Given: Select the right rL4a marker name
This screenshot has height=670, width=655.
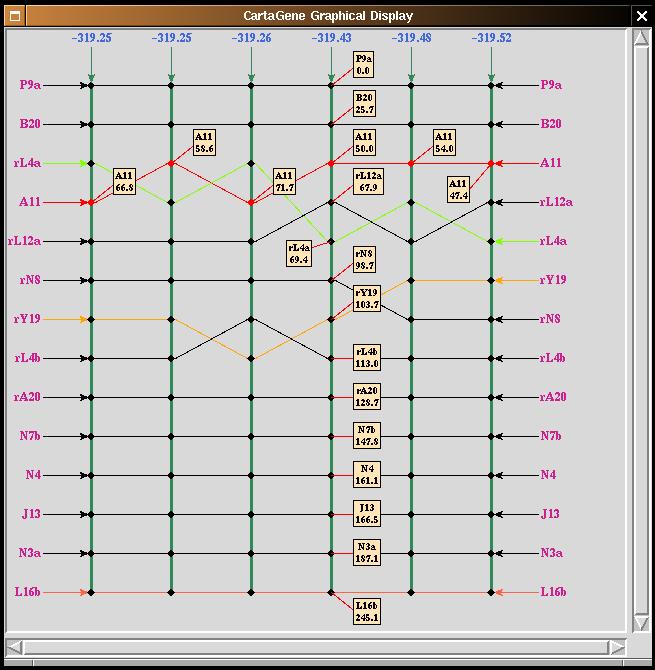Looking at the screenshot, I should pyautogui.click(x=554, y=241).
